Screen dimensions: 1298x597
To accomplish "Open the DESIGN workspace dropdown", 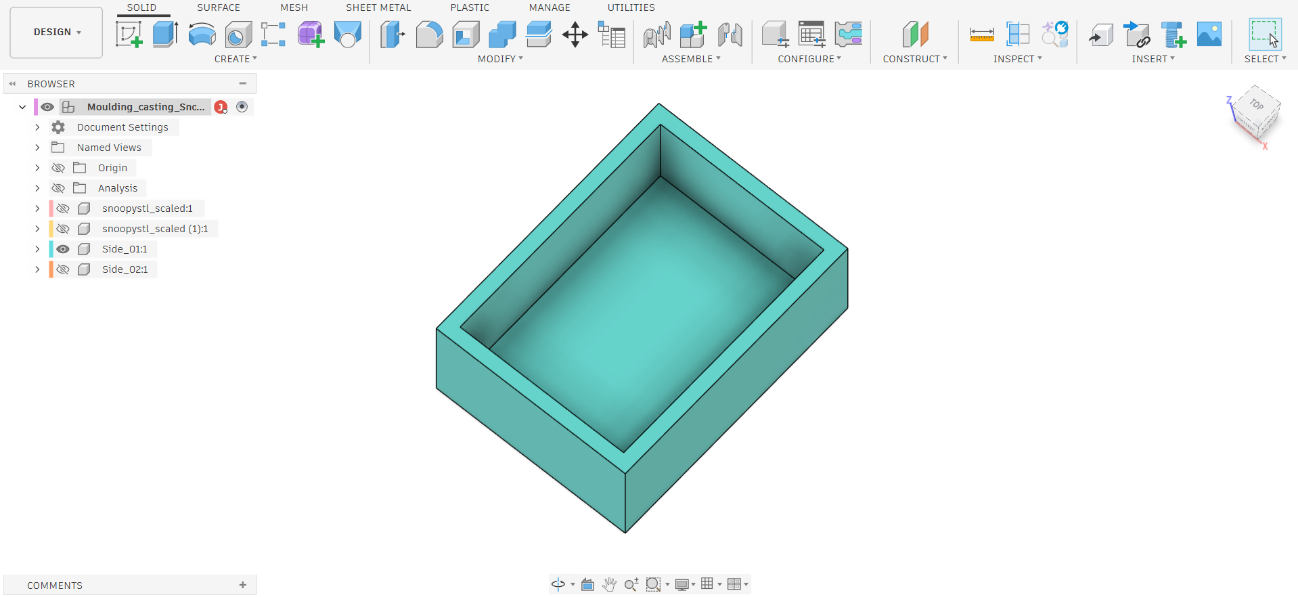I will (57, 32).
